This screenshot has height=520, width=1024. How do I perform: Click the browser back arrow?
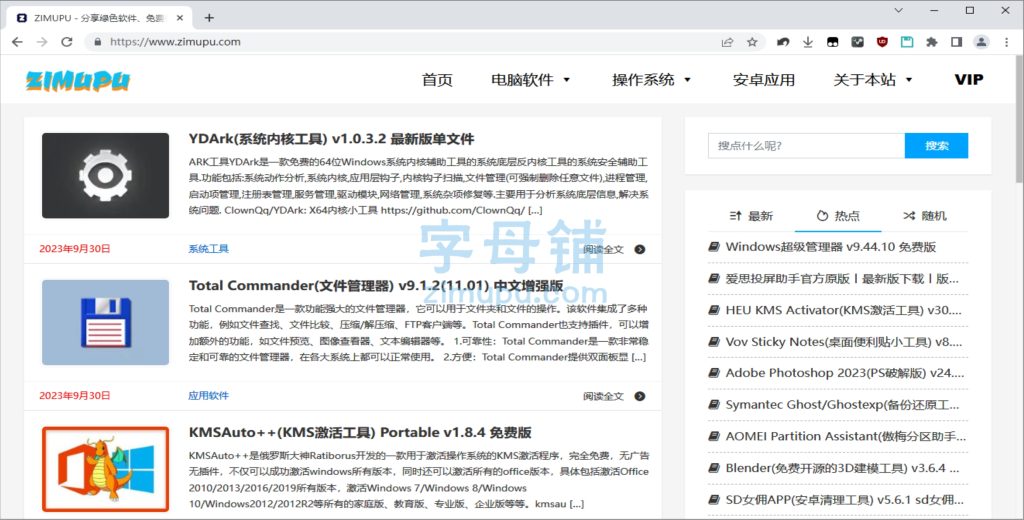17,42
